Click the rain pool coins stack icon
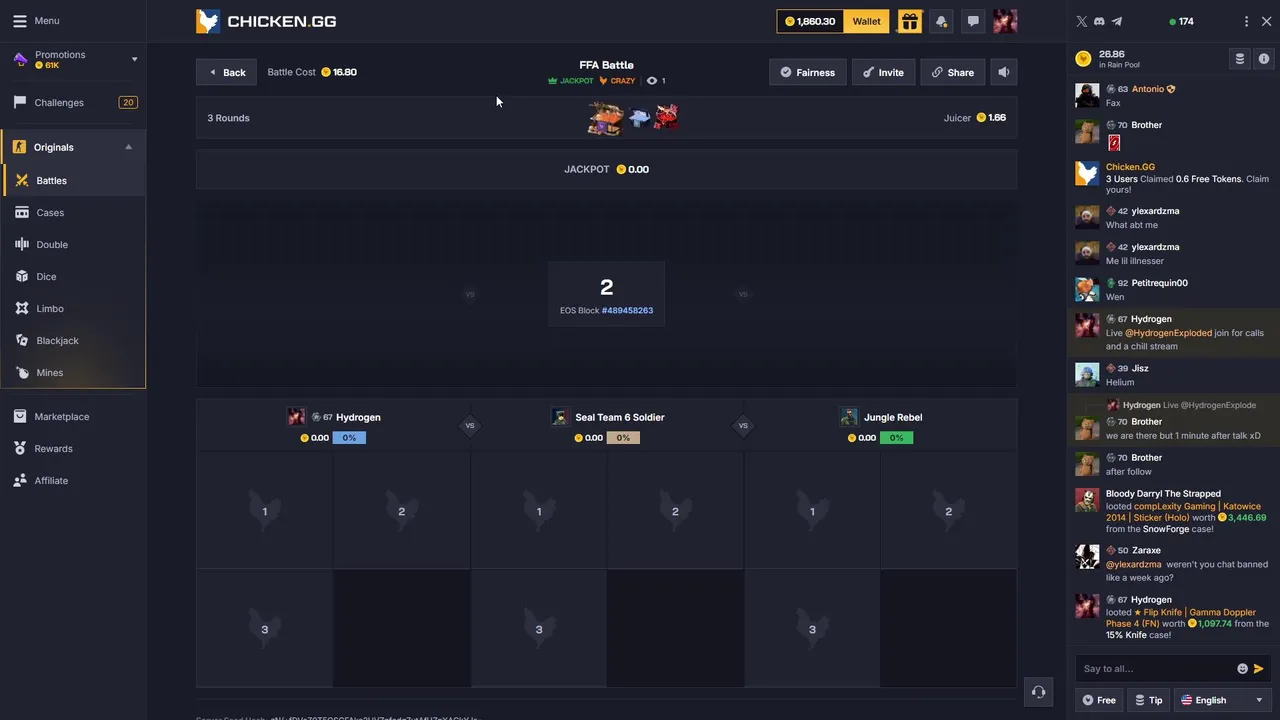Screen dimensions: 1280x720 coord(1240,59)
